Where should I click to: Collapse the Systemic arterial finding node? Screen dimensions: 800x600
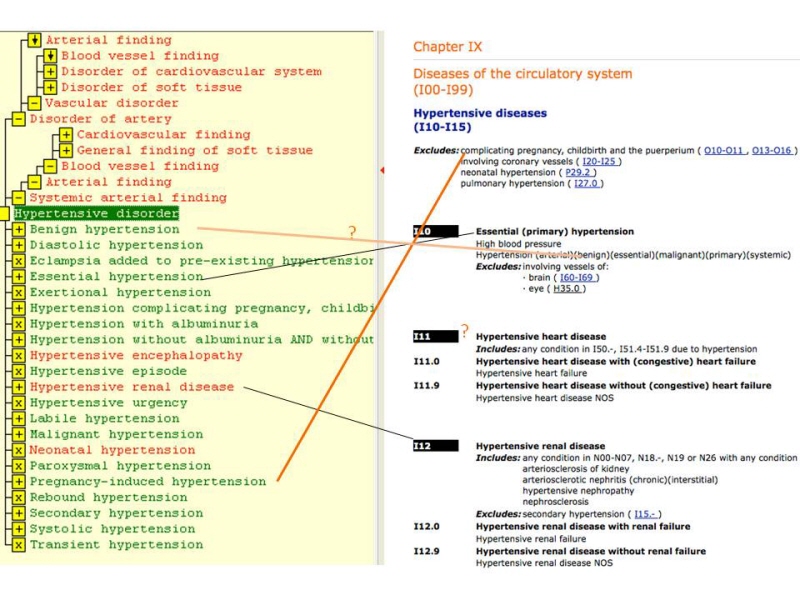pyautogui.click(x=18, y=198)
